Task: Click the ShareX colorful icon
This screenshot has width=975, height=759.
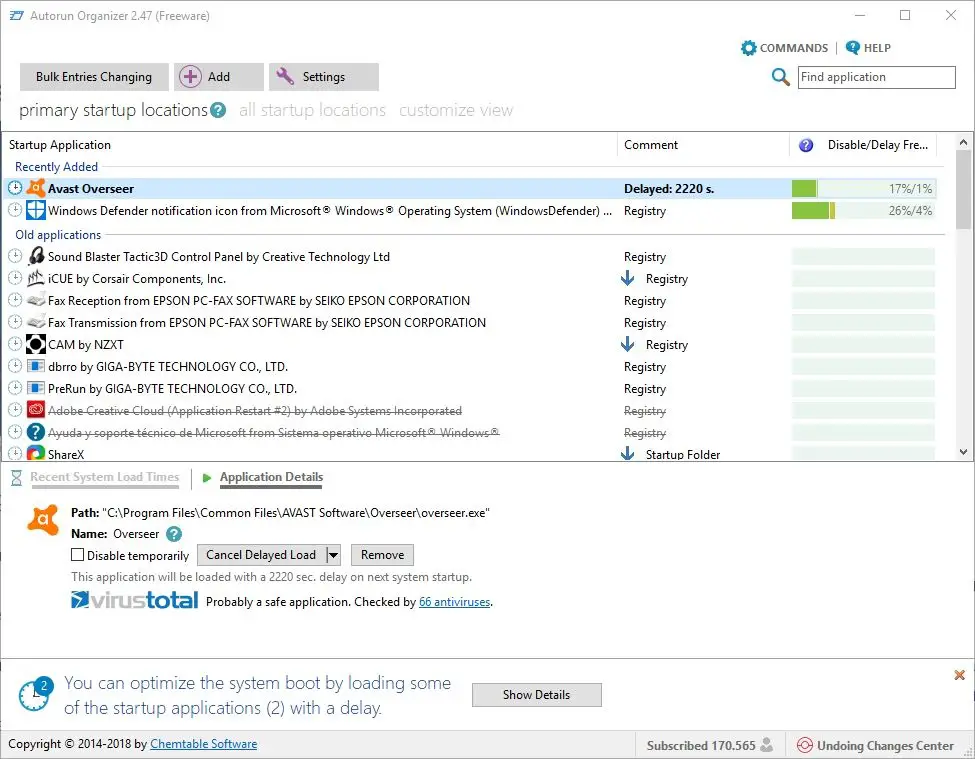Action: point(36,453)
